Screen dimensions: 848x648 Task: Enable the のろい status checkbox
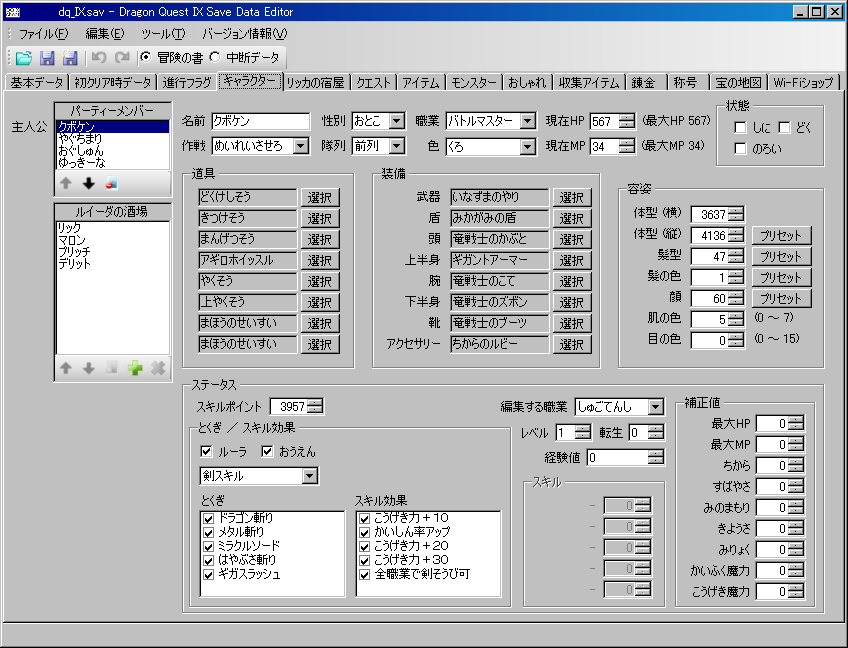tap(741, 149)
